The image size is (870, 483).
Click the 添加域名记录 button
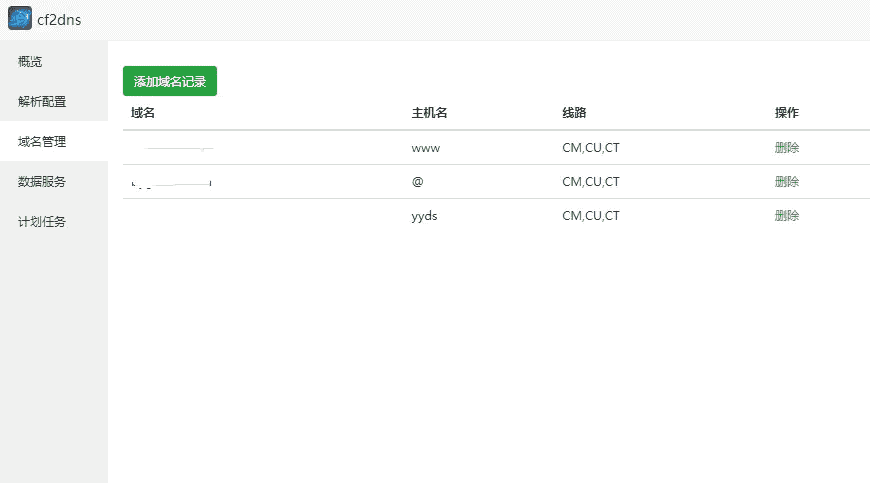click(170, 81)
